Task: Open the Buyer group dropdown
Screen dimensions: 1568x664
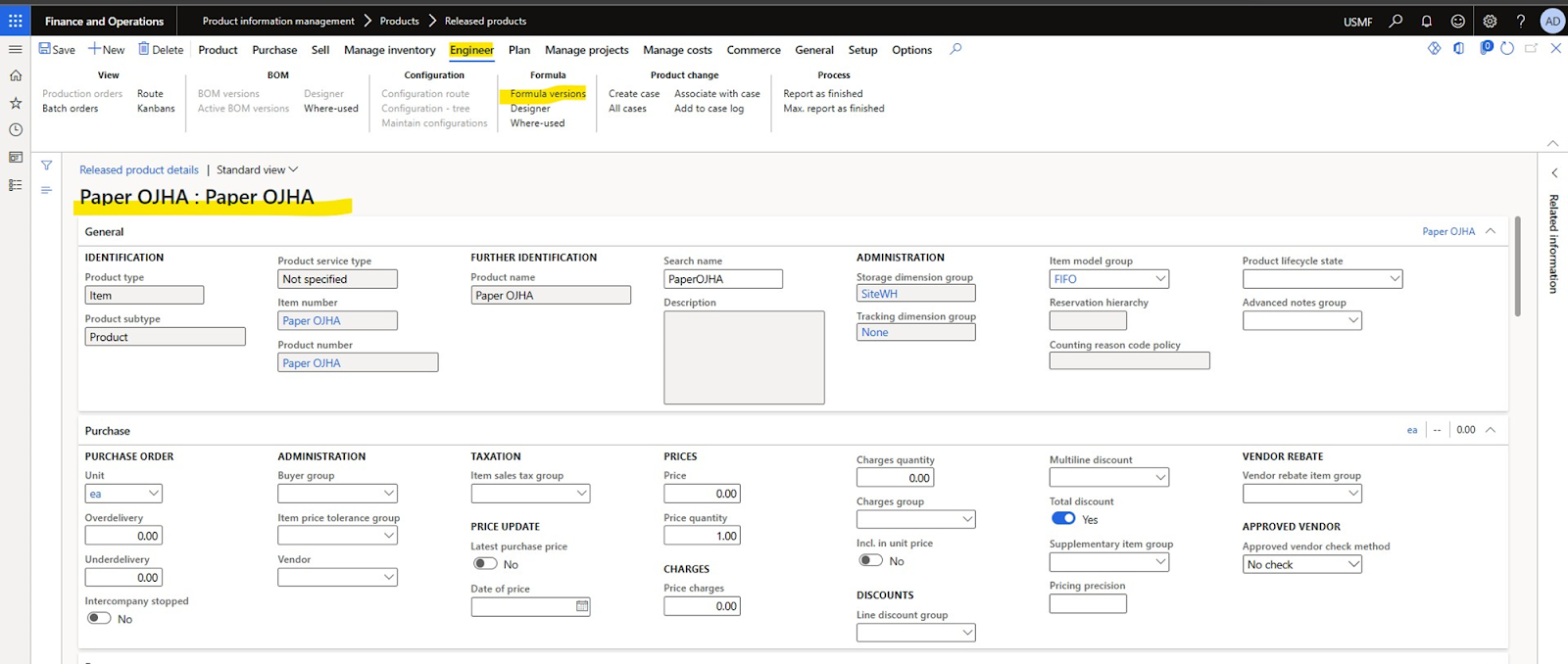Action: (389, 494)
